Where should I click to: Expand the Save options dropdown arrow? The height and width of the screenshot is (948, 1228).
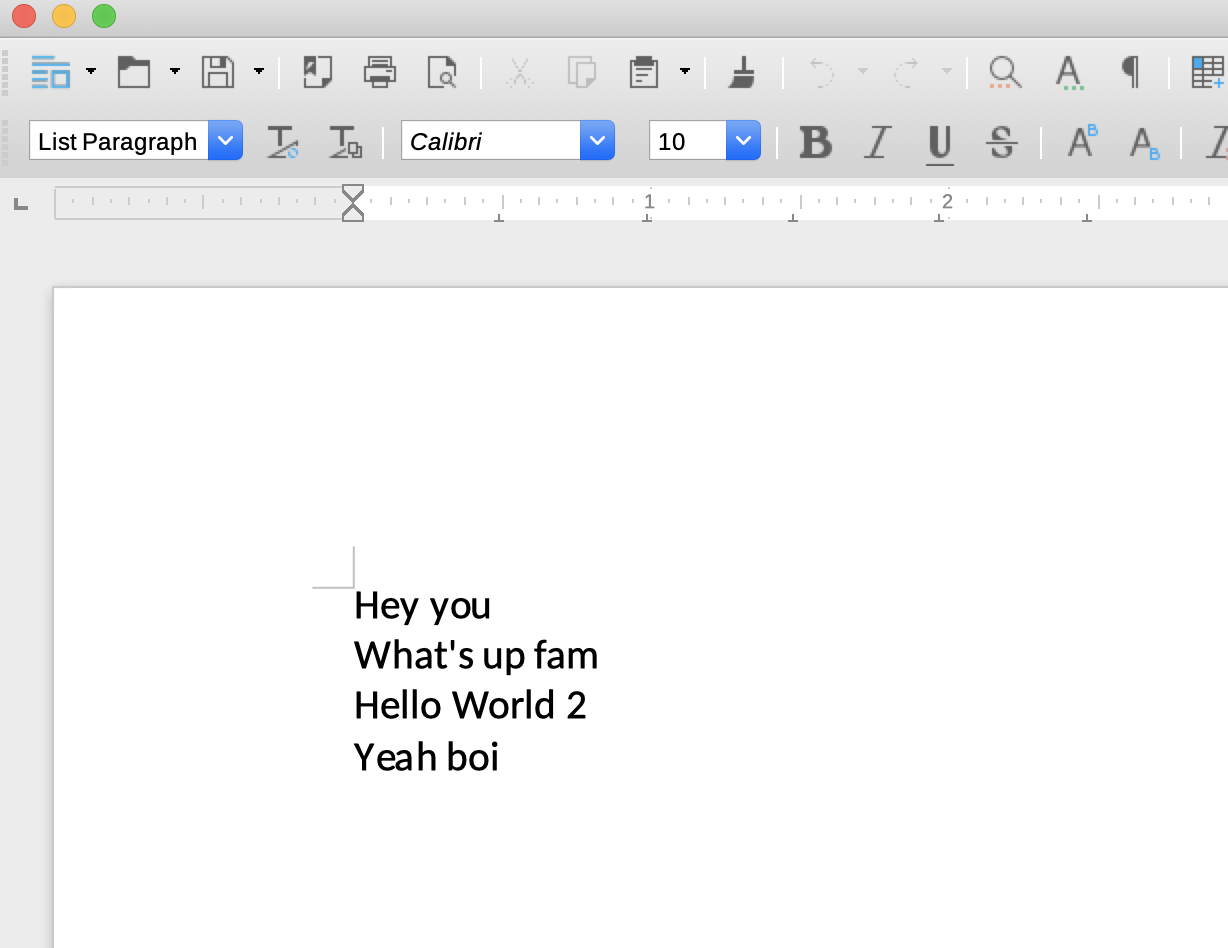(x=259, y=72)
